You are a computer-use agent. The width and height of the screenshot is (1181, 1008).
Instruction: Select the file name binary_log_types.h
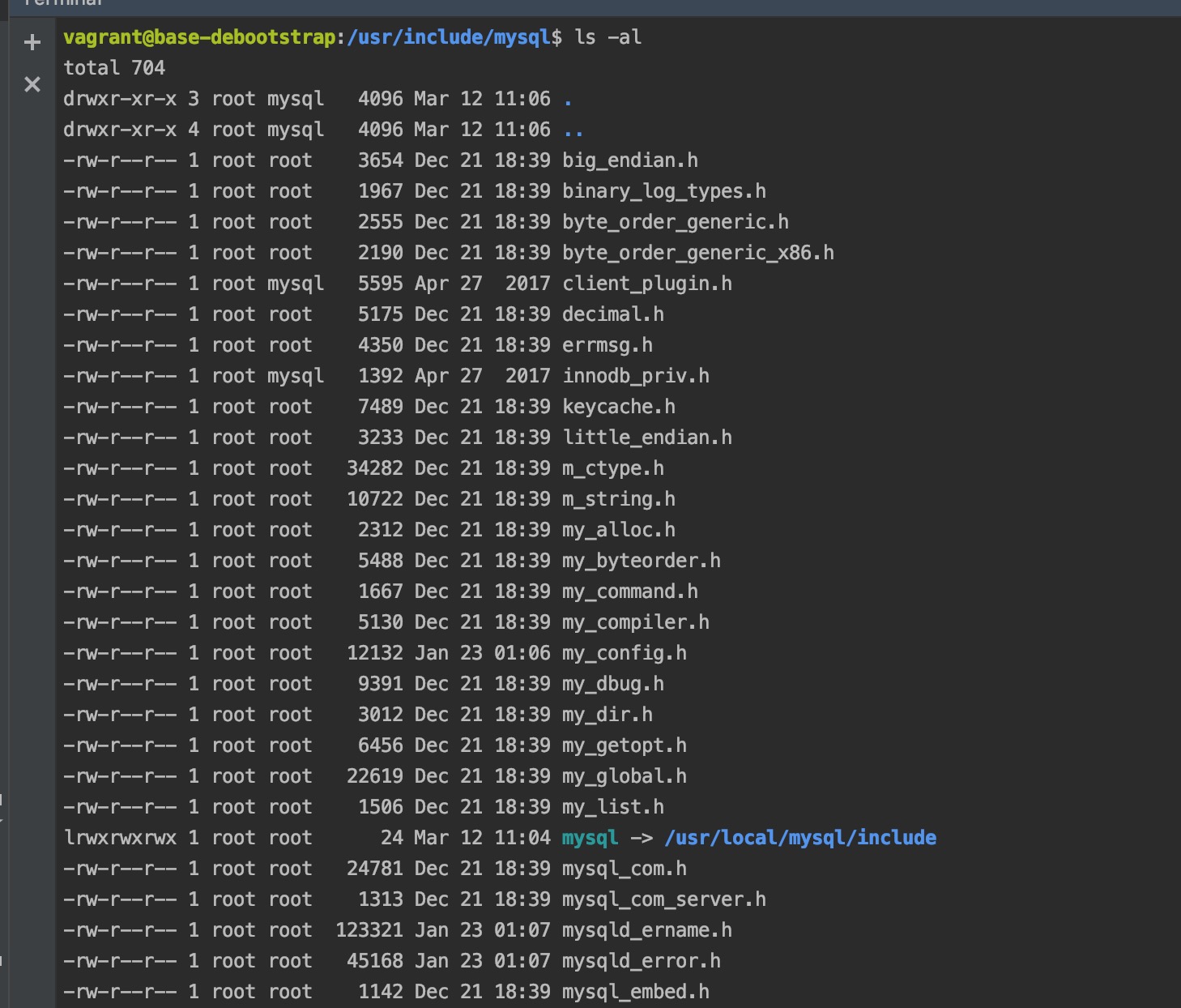tap(664, 191)
